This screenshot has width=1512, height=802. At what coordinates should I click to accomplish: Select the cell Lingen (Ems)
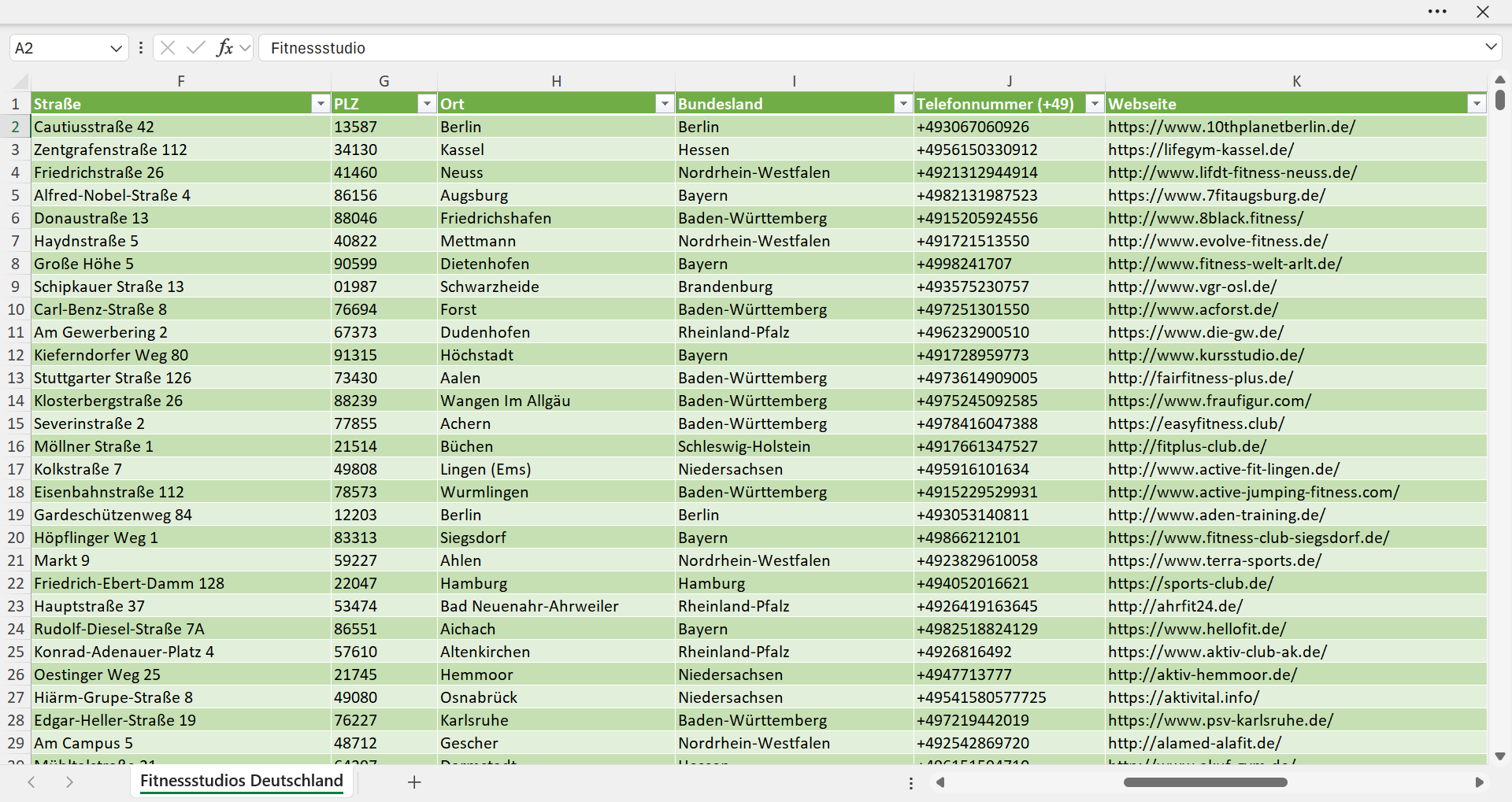pyautogui.click(x=556, y=469)
